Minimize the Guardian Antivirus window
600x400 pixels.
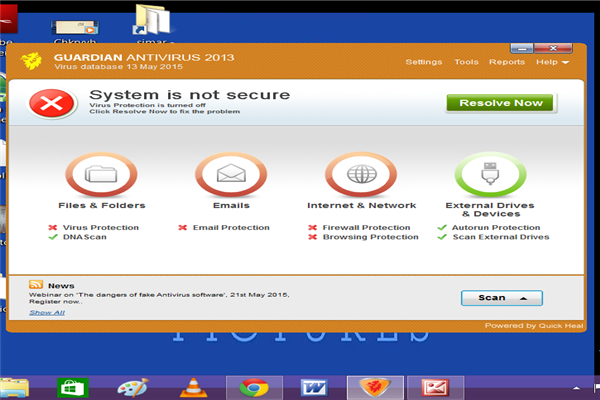click(522, 48)
